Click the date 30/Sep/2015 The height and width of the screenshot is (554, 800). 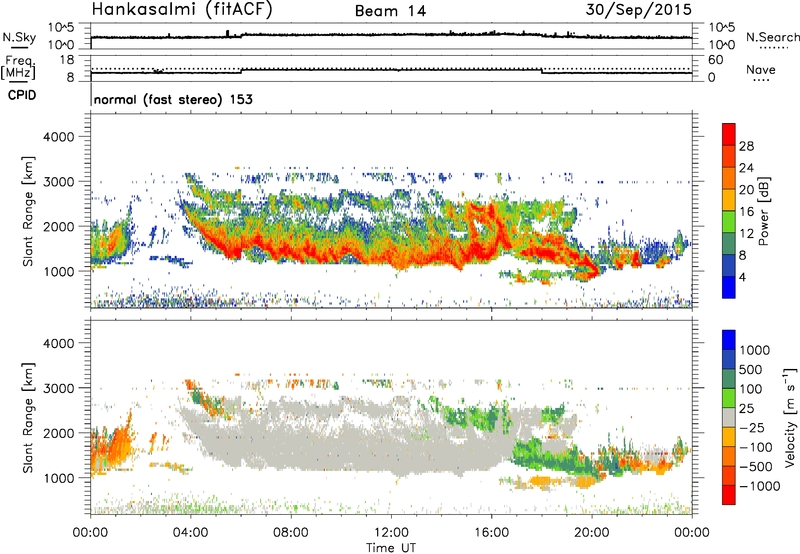638,9
